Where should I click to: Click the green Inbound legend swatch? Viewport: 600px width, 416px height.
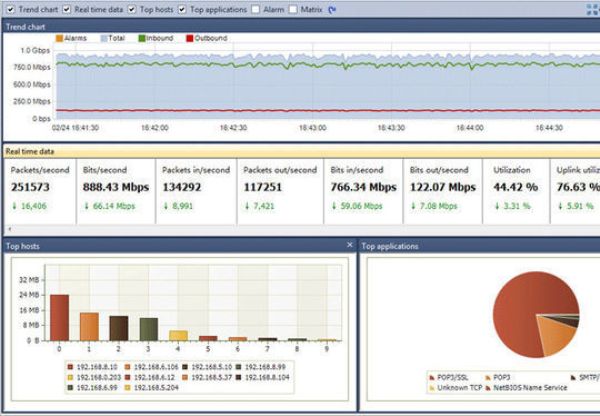coord(141,38)
